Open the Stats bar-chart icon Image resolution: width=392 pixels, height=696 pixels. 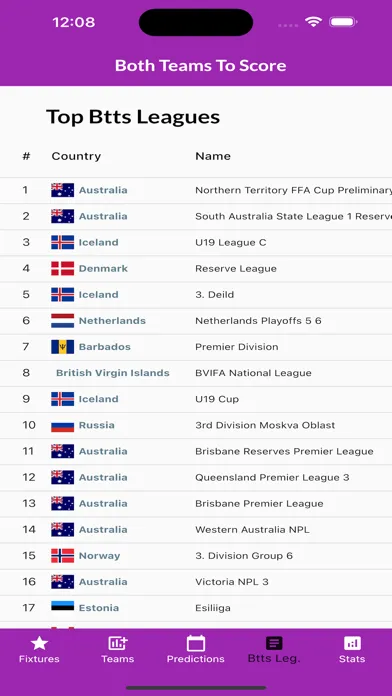tap(352, 643)
